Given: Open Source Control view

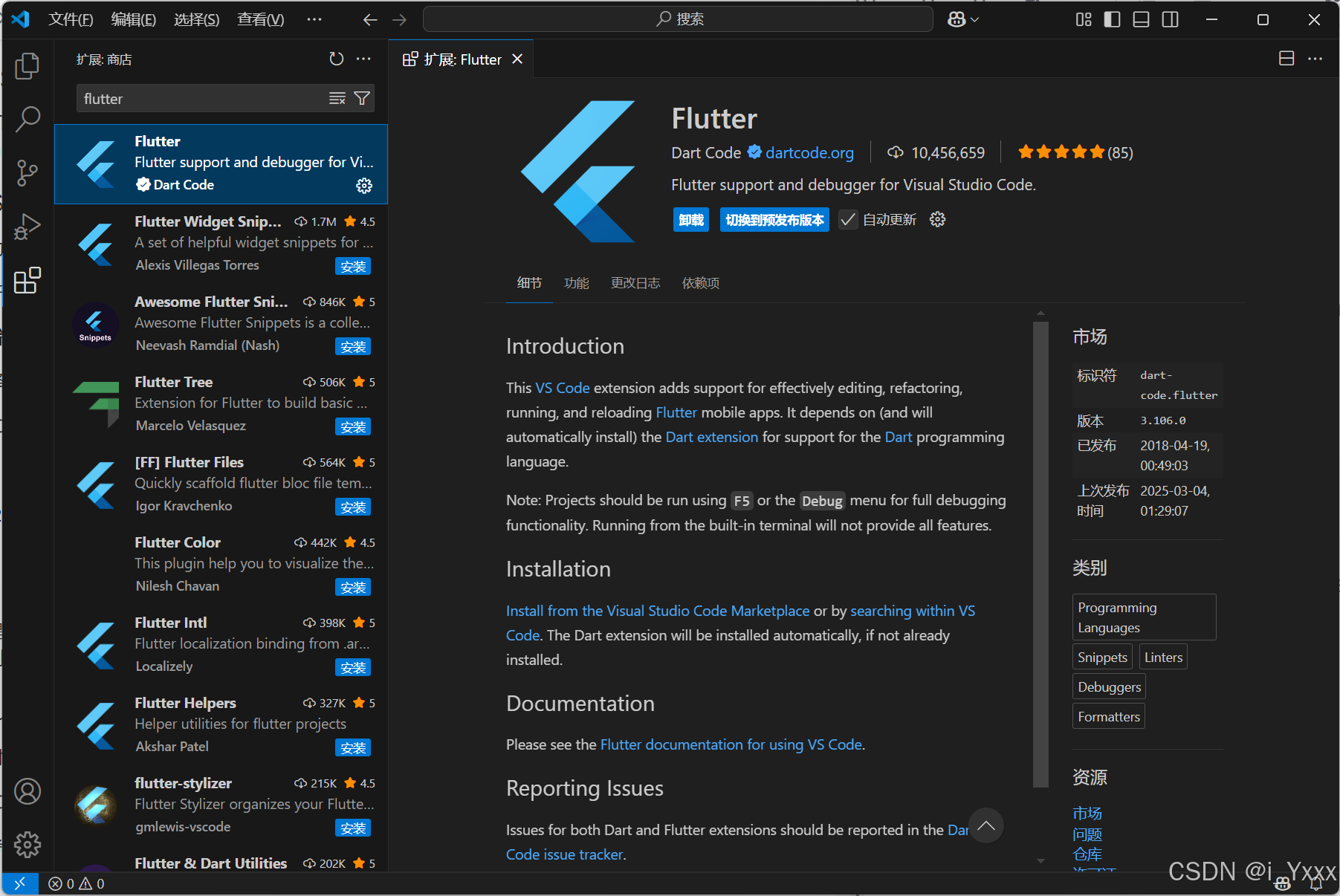Looking at the screenshot, I should click(27, 172).
